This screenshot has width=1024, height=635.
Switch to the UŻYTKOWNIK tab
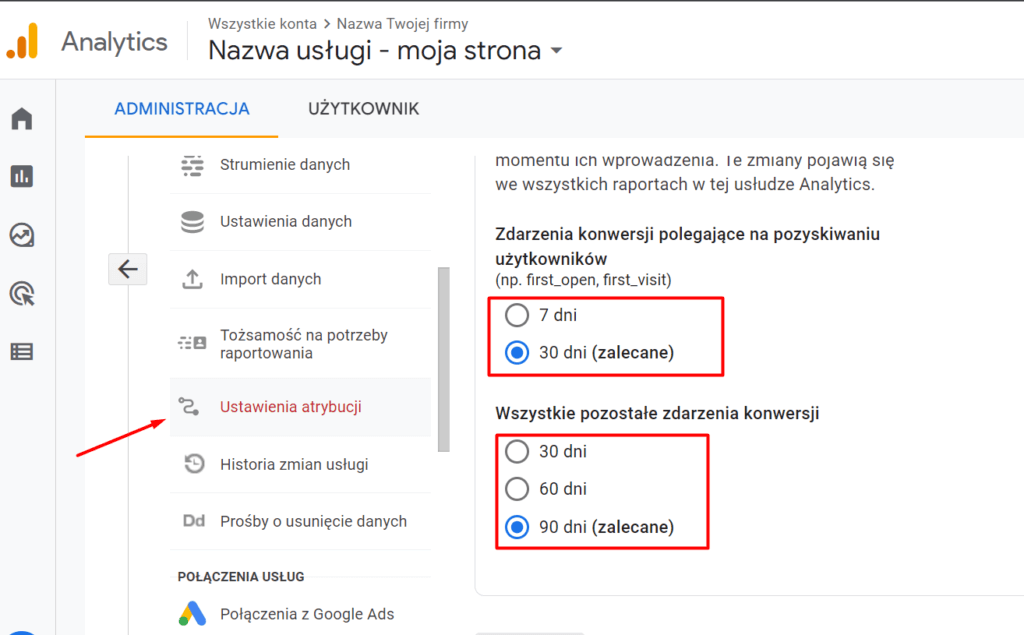[363, 109]
